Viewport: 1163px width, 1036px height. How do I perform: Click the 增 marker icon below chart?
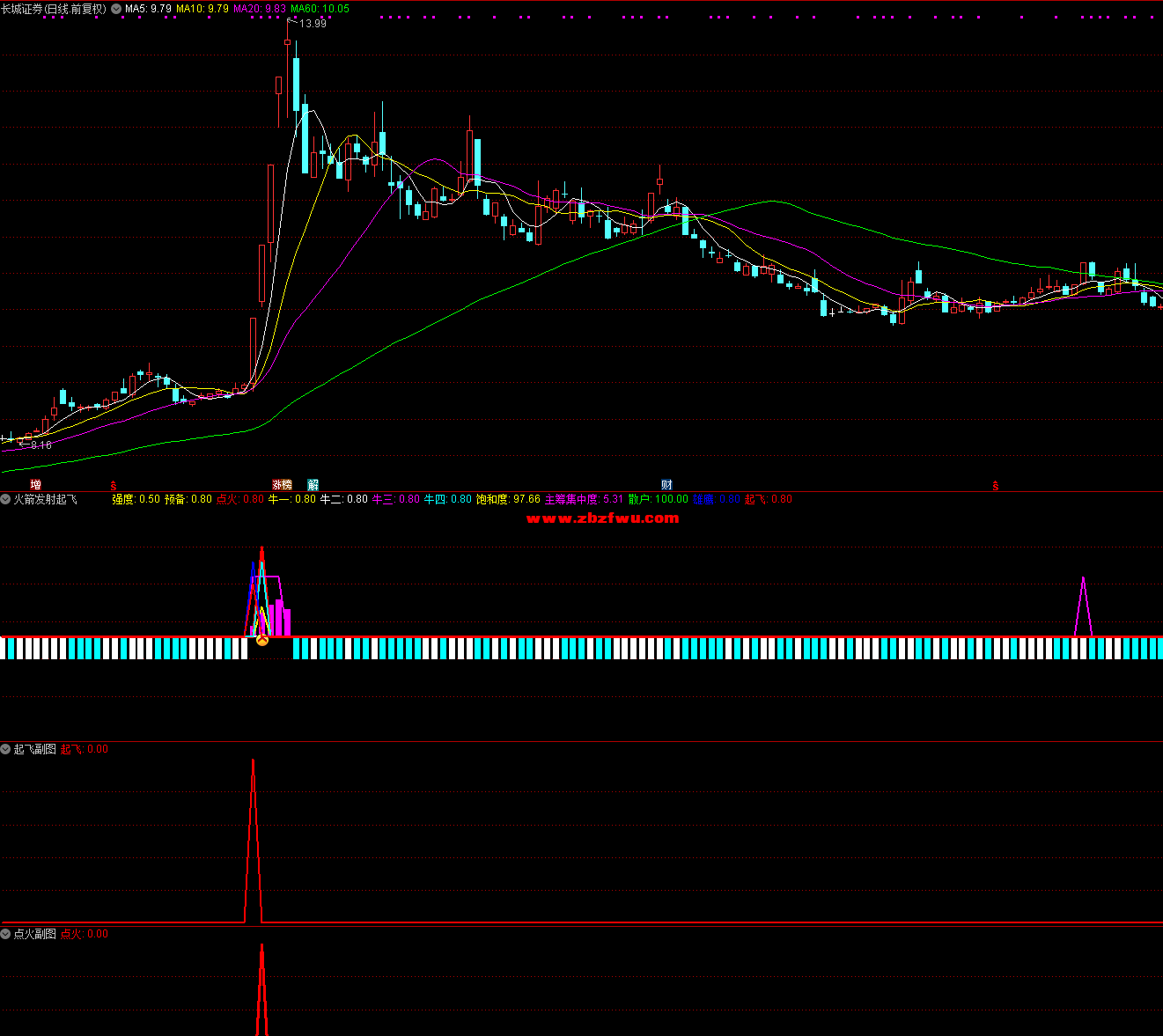(x=35, y=485)
